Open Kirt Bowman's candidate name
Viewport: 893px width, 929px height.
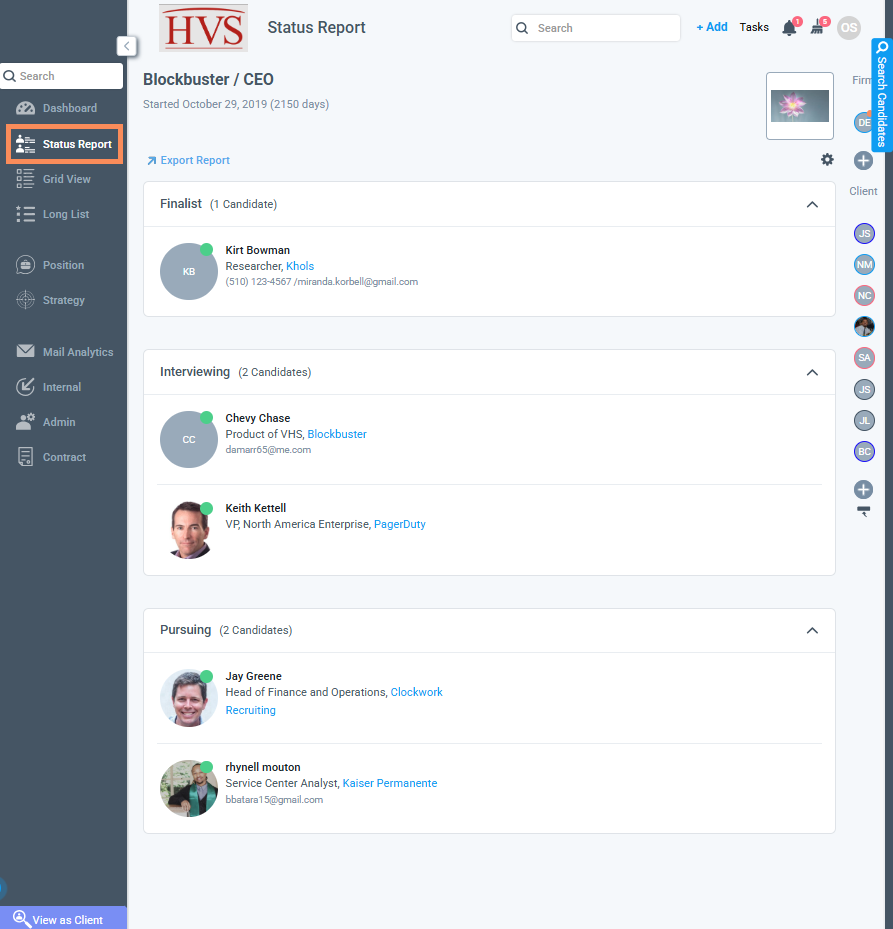258,250
